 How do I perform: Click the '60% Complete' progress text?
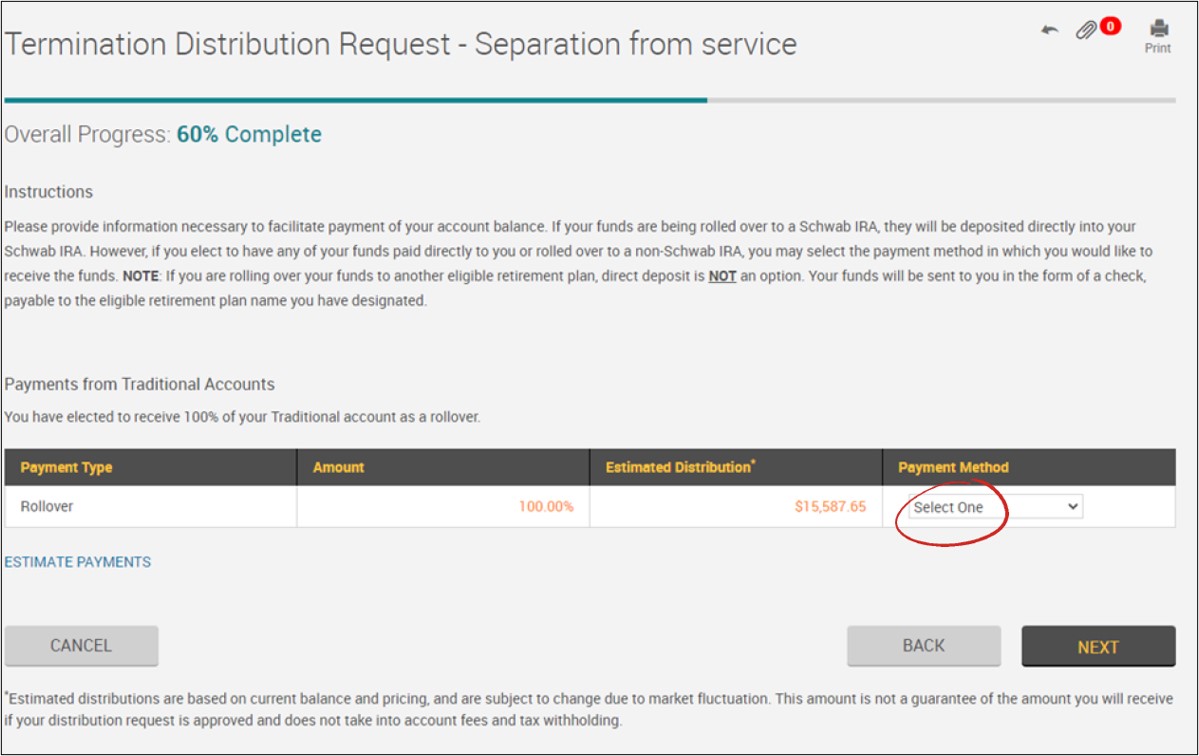pyautogui.click(x=249, y=135)
